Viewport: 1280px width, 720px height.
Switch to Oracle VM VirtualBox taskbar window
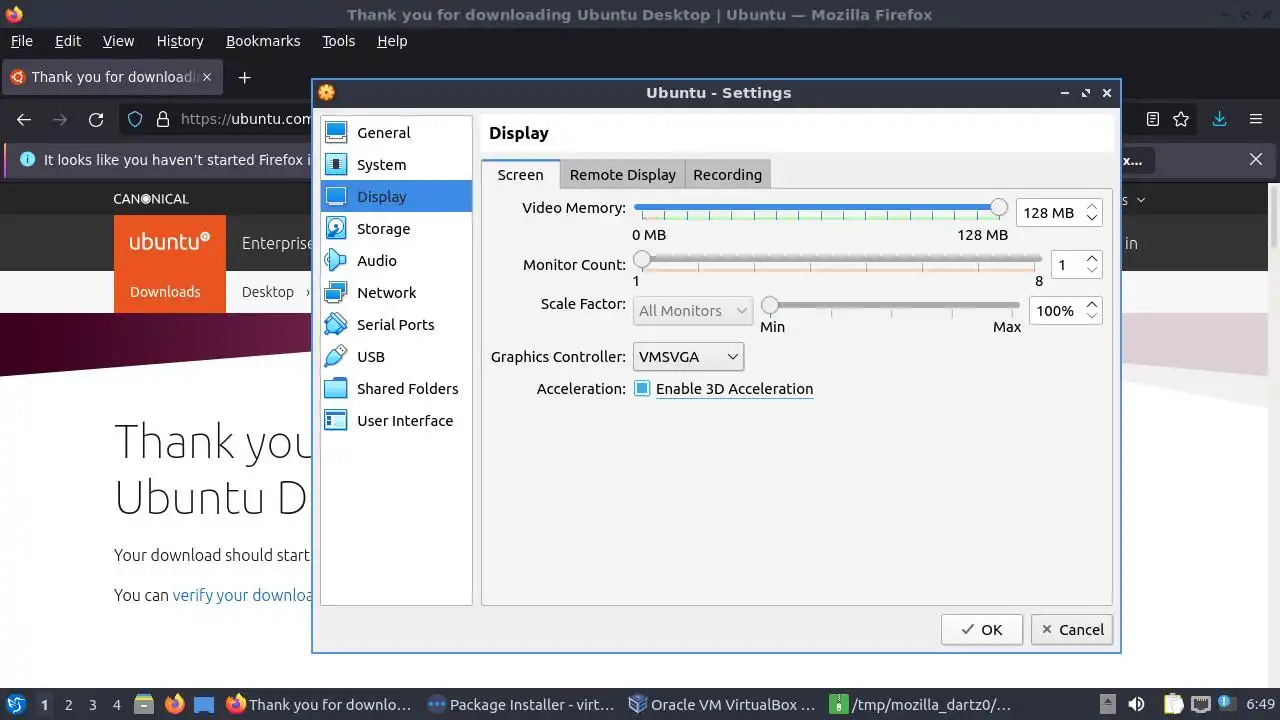pyautogui.click(x=722, y=704)
